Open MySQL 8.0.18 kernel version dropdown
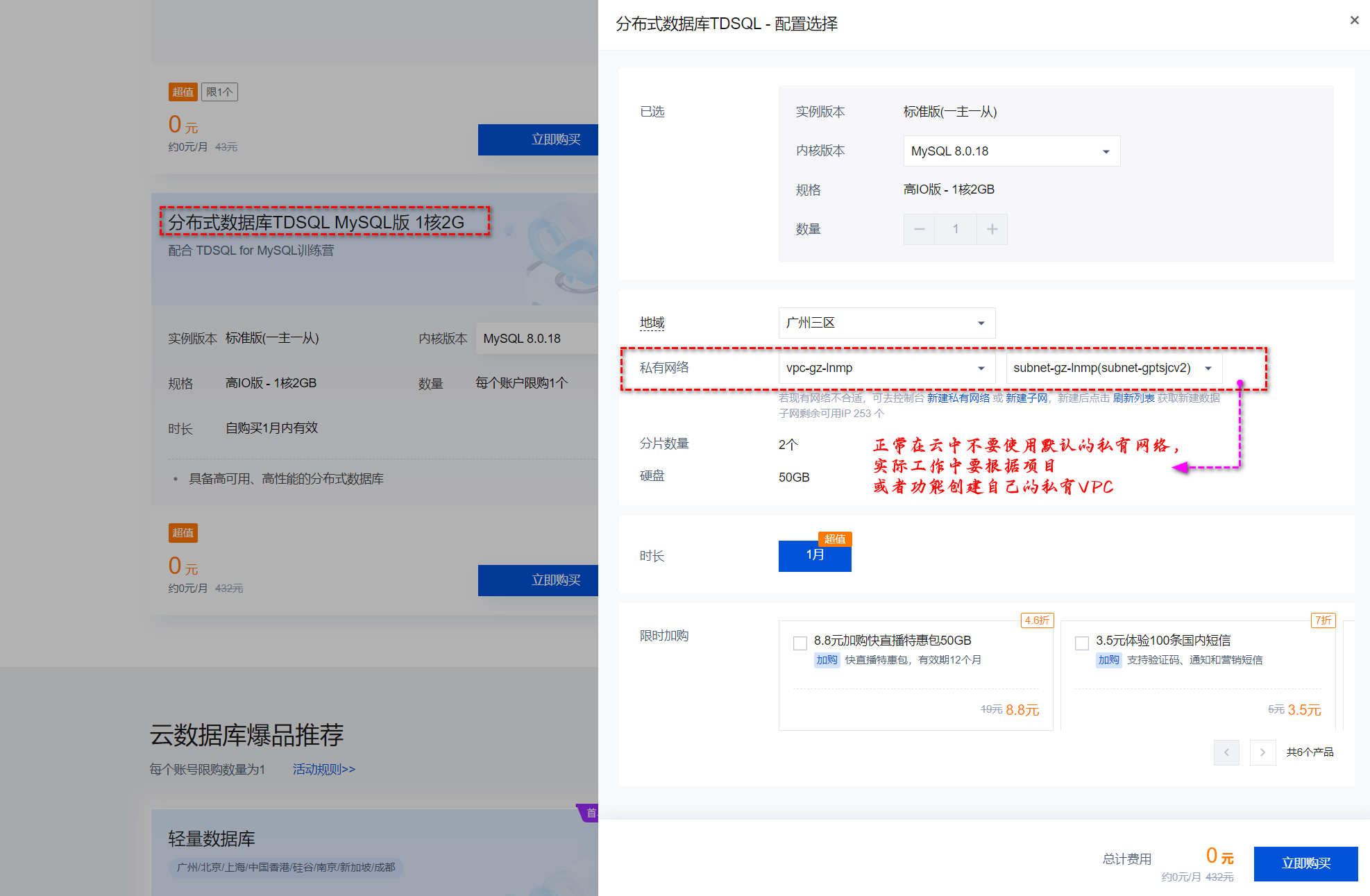Image resolution: width=1370 pixels, height=896 pixels. click(x=1011, y=151)
